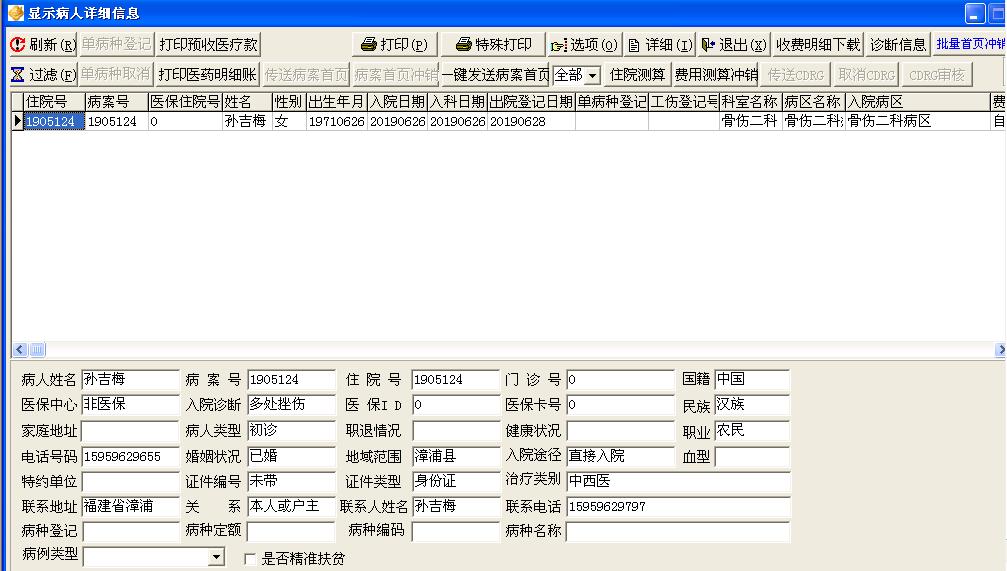The height and width of the screenshot is (571, 1007).
Task: Click 科室名称 column header
Action: (x=751, y=101)
